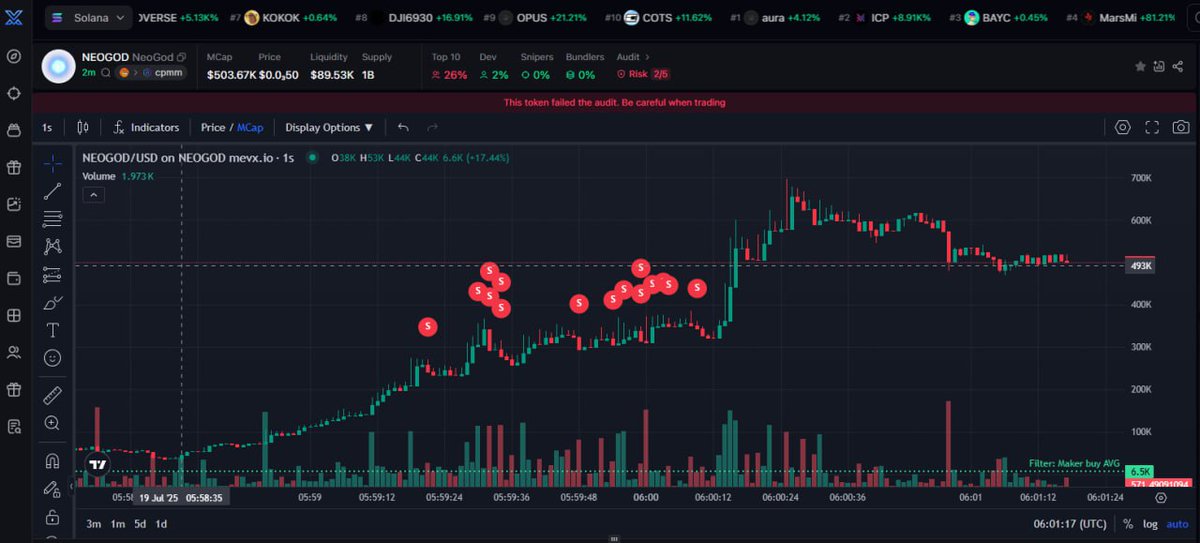Select the 3m time range
1200x543 pixels.
(x=94, y=524)
